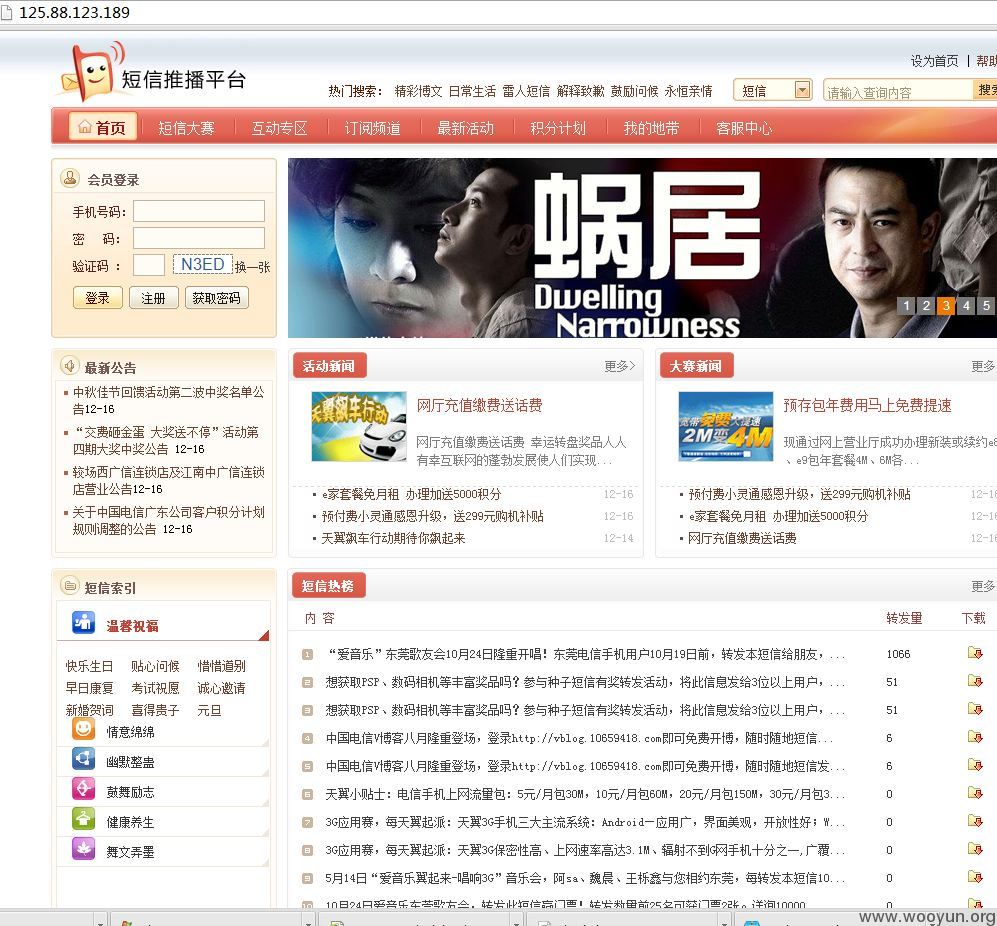Focus the 密码 input field

pos(198,238)
